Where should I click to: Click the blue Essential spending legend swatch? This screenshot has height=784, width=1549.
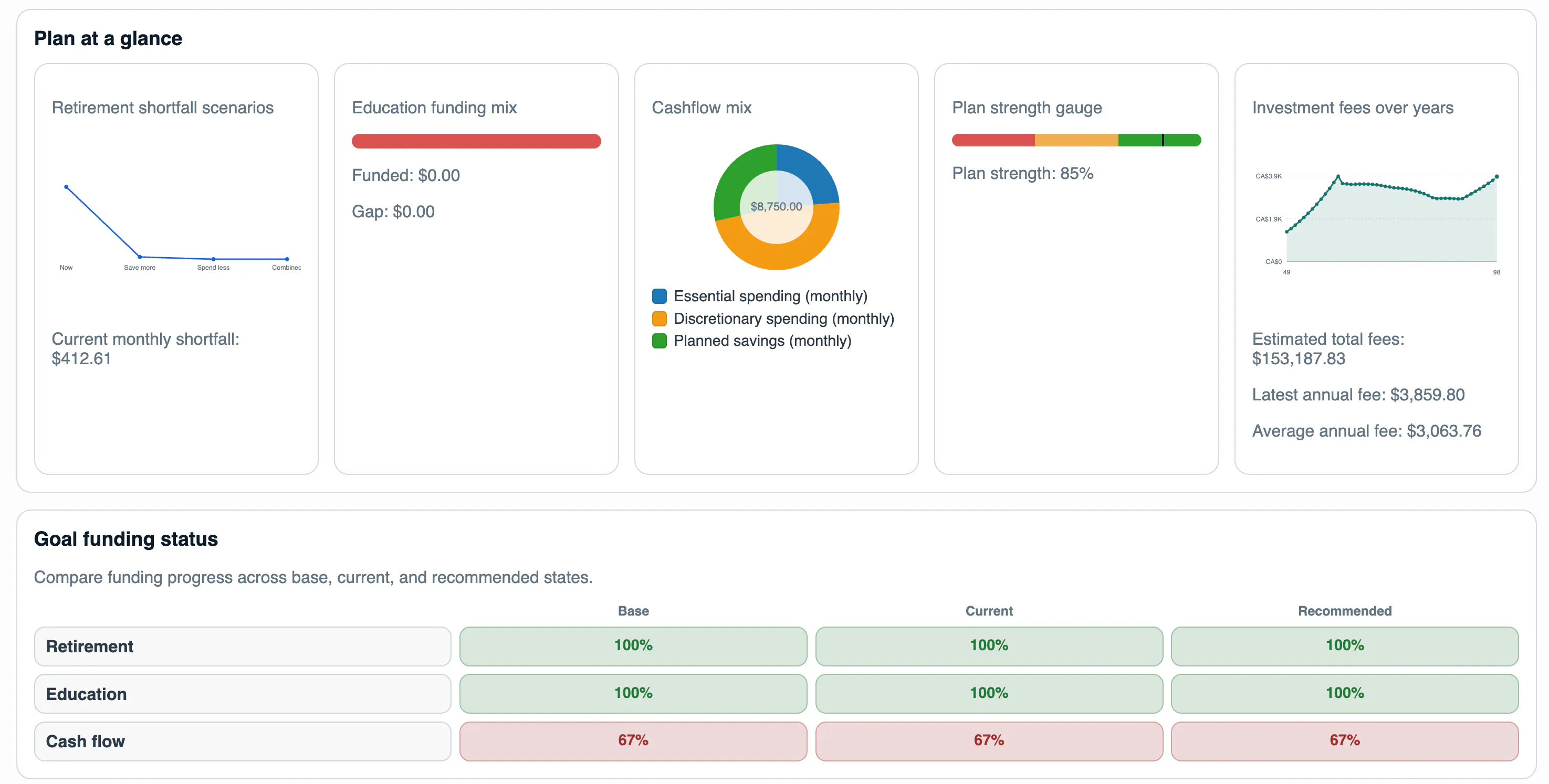click(659, 296)
